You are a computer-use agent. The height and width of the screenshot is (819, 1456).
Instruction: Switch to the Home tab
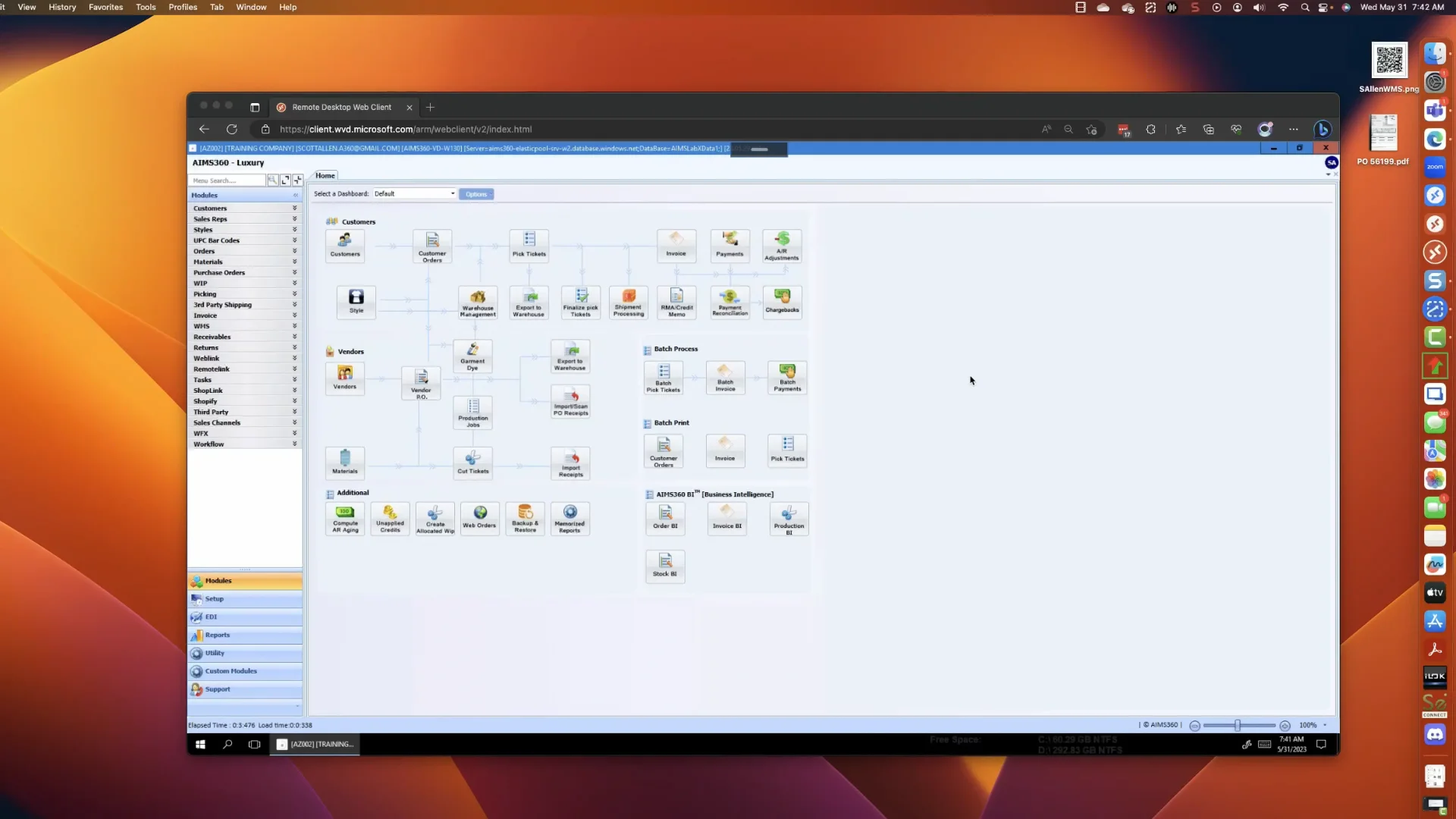pos(325,175)
